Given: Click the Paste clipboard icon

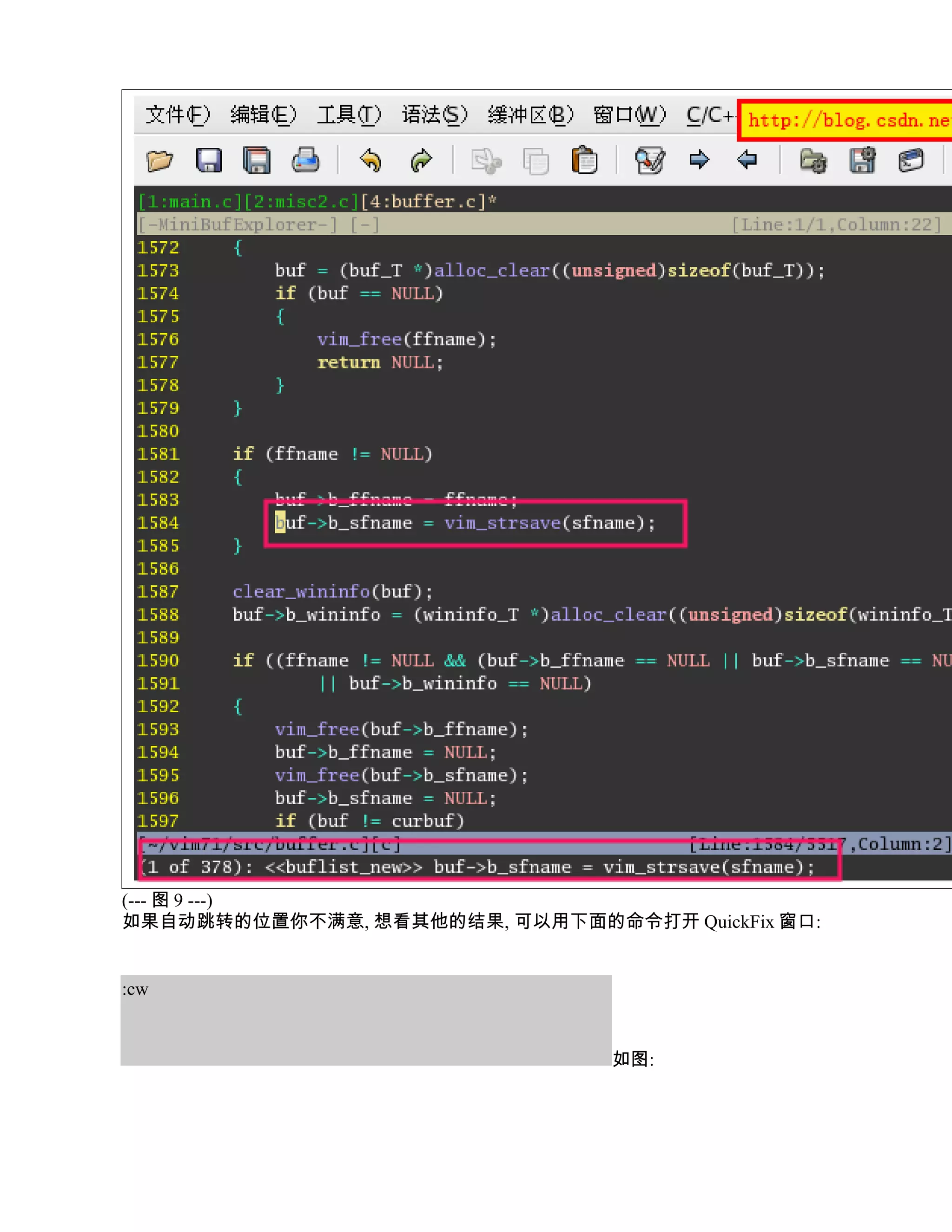Looking at the screenshot, I should pos(584,161).
